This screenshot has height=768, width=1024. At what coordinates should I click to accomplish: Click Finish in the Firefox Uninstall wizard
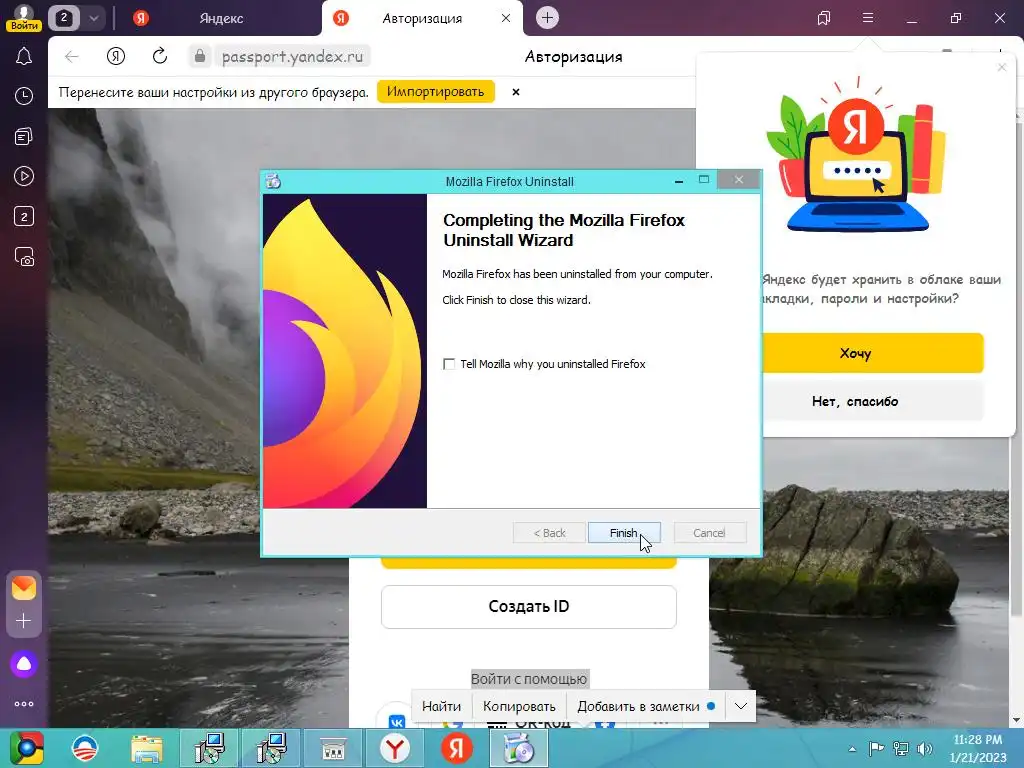[x=624, y=533]
